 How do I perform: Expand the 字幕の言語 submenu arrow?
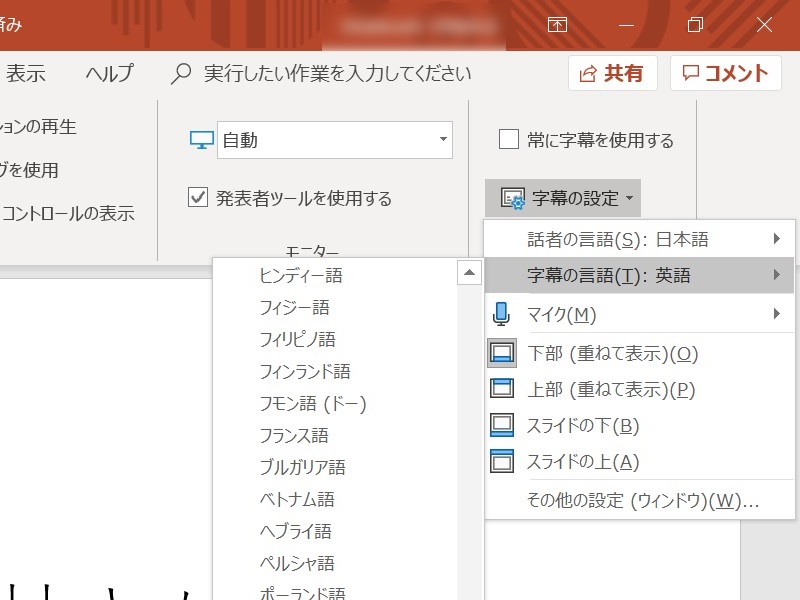coord(778,275)
